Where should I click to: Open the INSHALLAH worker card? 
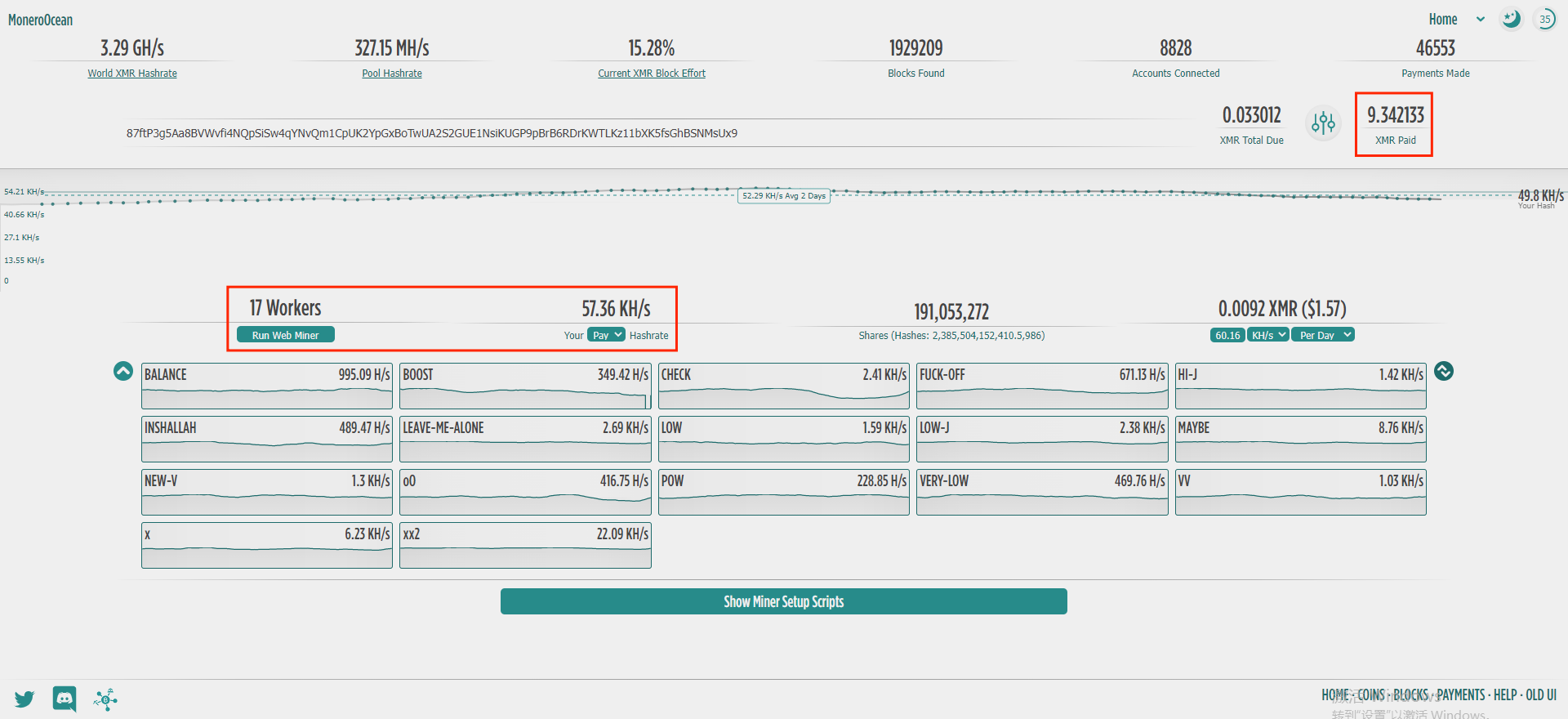pyautogui.click(x=267, y=440)
